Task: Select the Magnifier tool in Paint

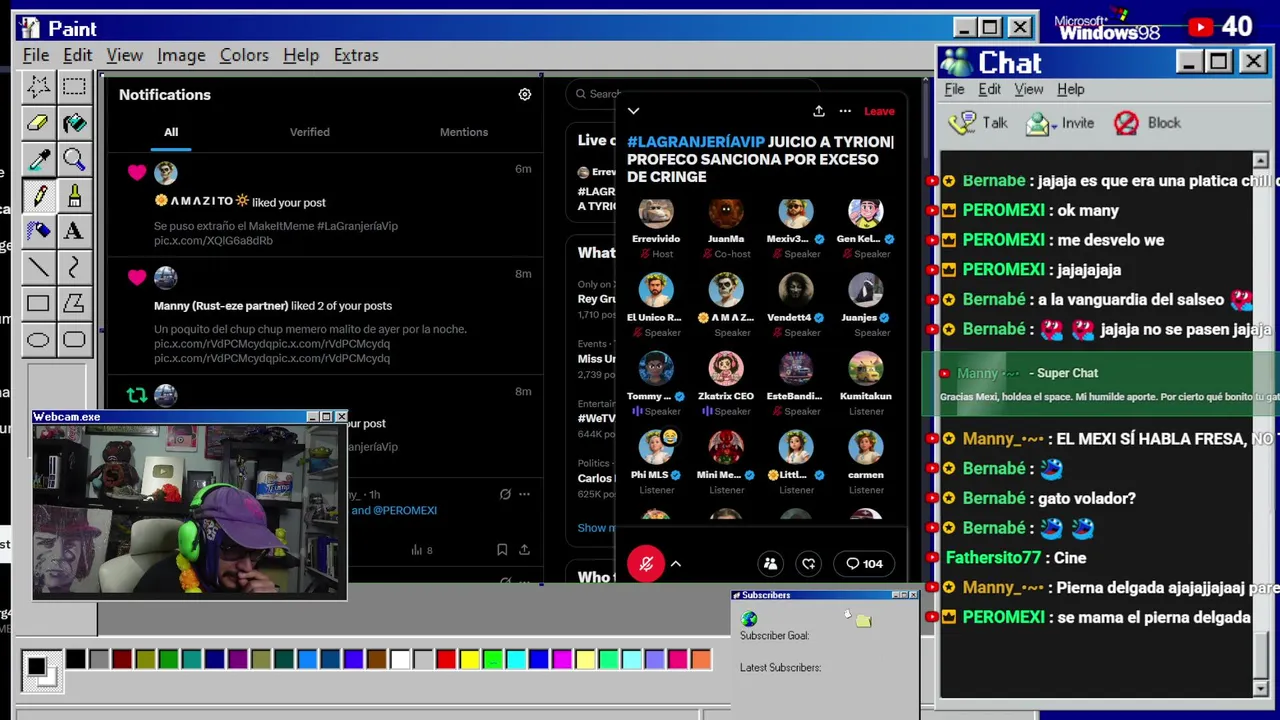Action: 74,159
